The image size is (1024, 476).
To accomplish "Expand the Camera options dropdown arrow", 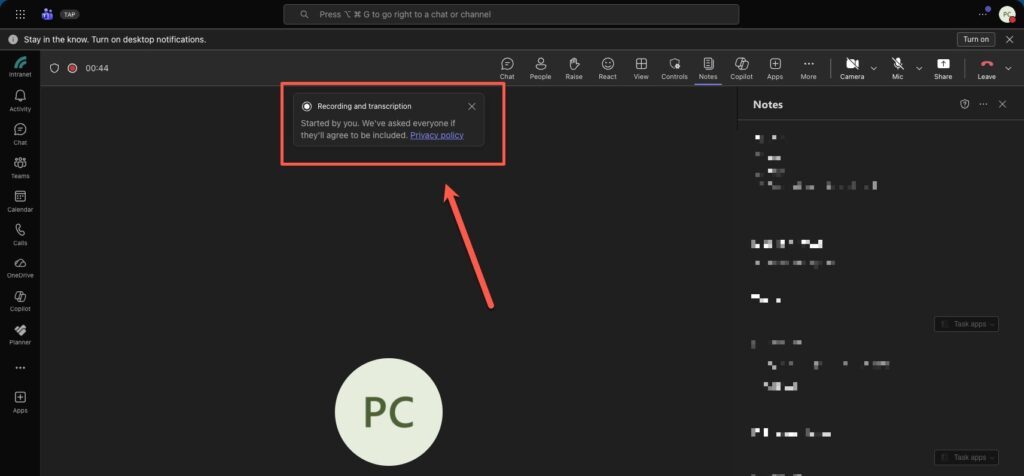I will pos(874,68).
